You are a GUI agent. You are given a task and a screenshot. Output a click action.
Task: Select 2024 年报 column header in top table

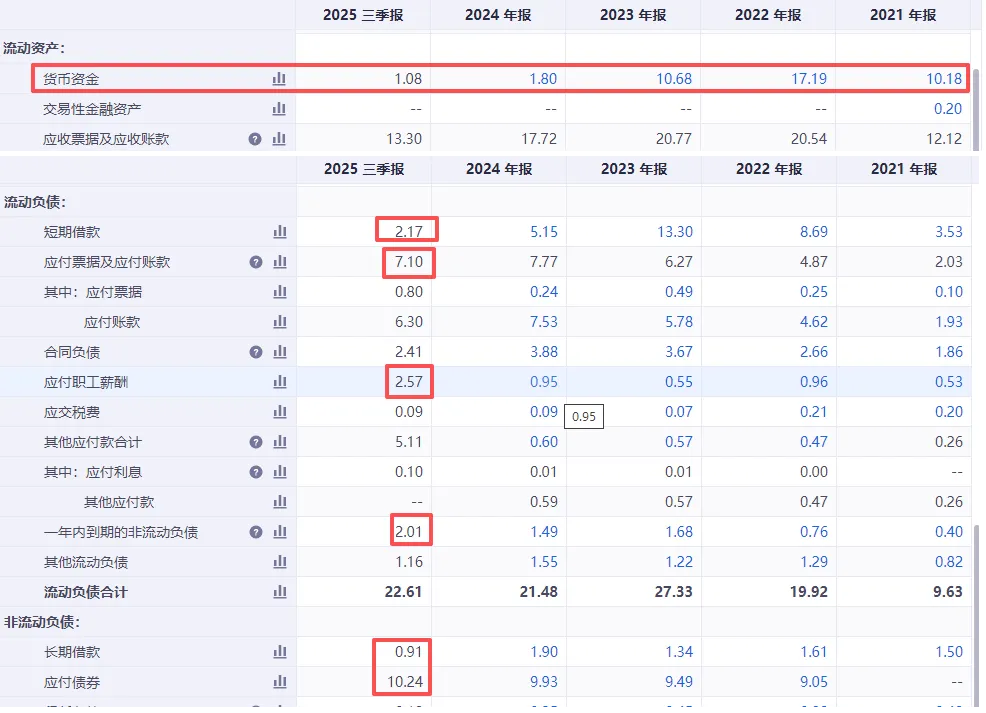coord(498,15)
